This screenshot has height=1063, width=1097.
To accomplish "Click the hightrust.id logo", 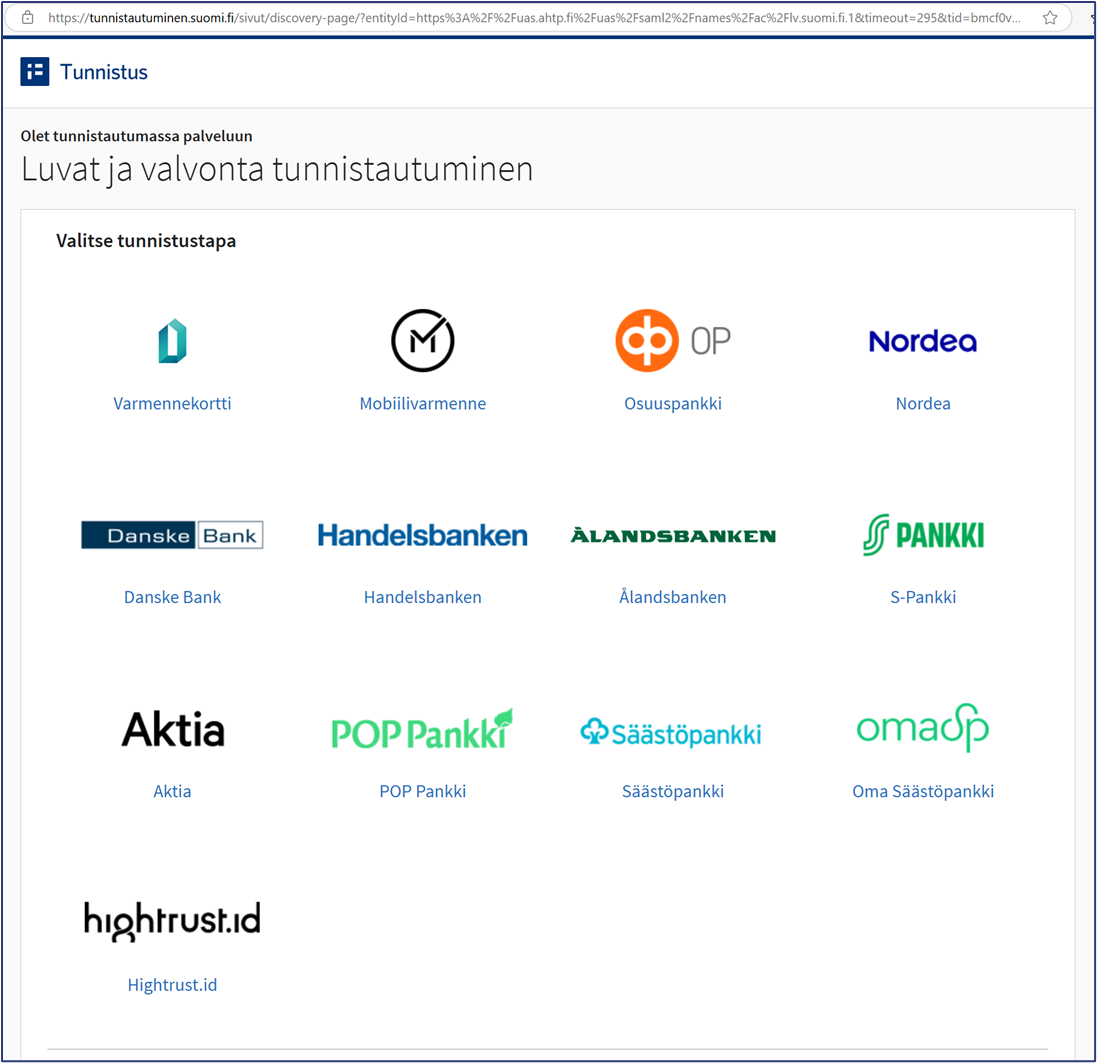I will (172, 921).
